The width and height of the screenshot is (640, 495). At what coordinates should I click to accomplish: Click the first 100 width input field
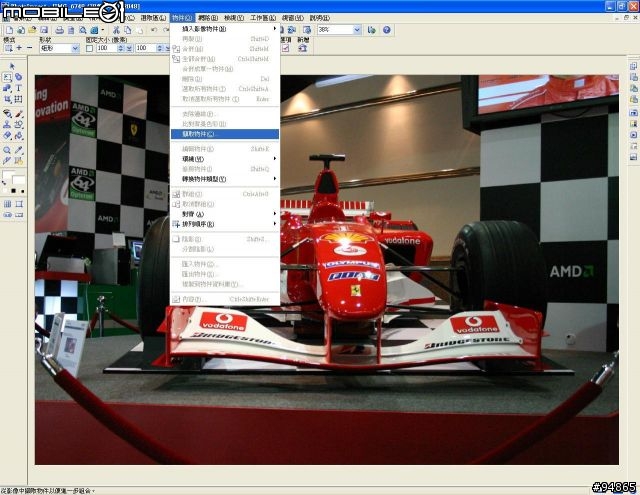click(x=107, y=48)
